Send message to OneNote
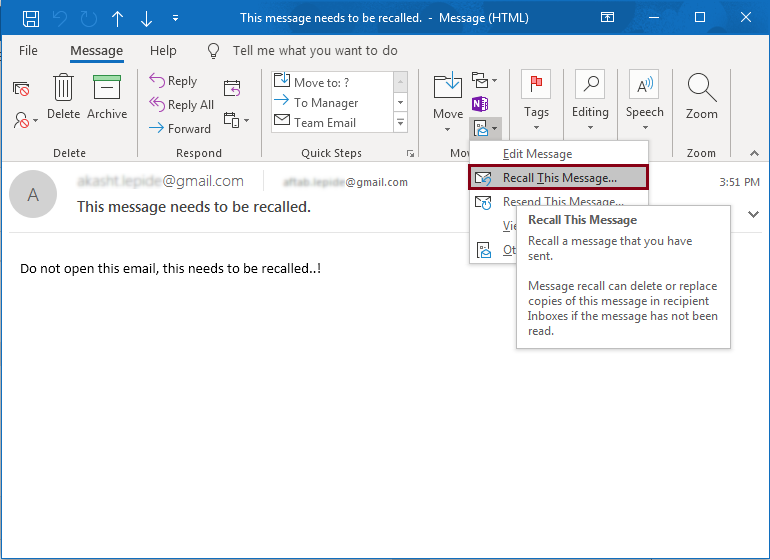The image size is (770, 560). click(480, 103)
